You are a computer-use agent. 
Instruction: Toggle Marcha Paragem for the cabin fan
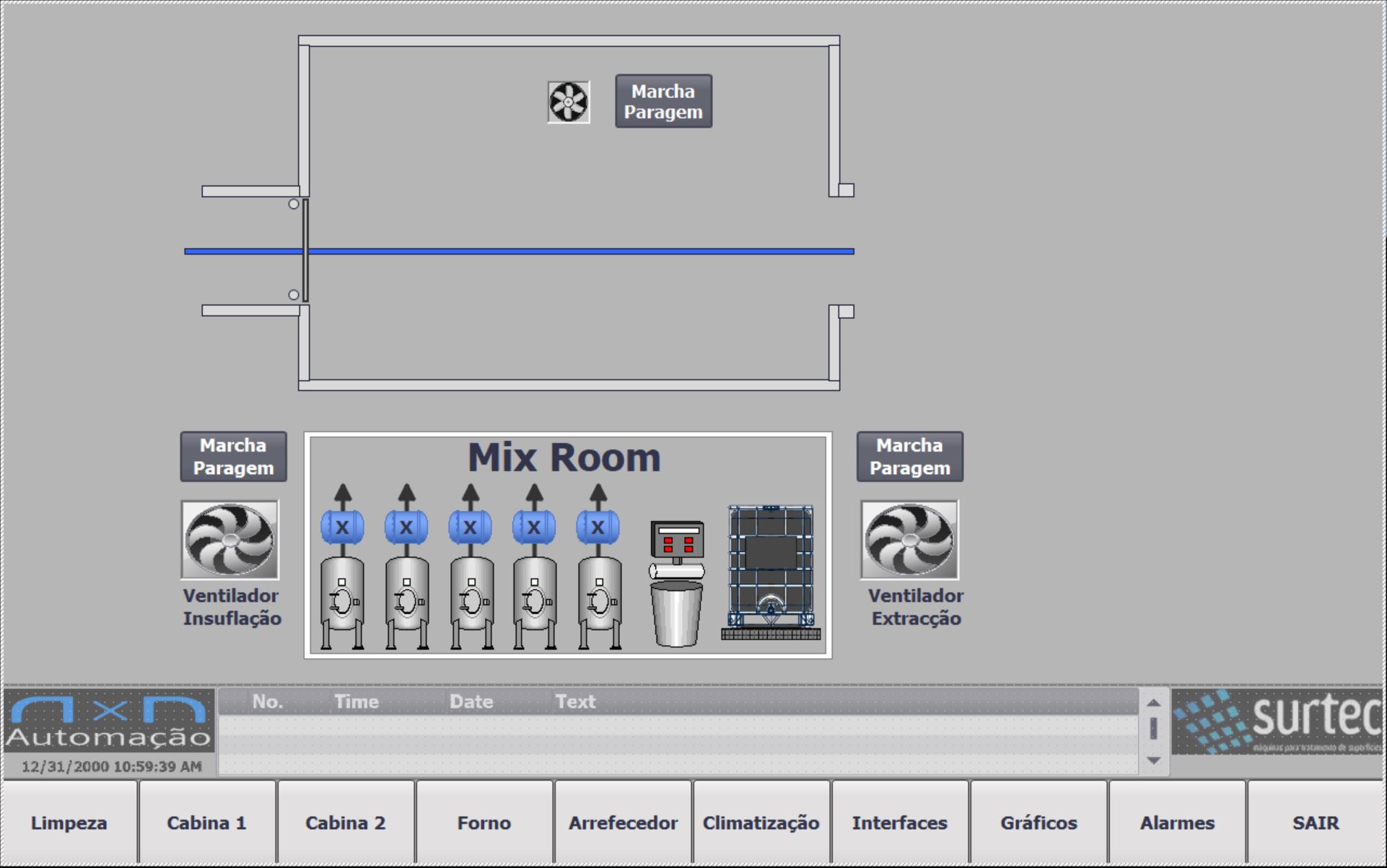663,102
